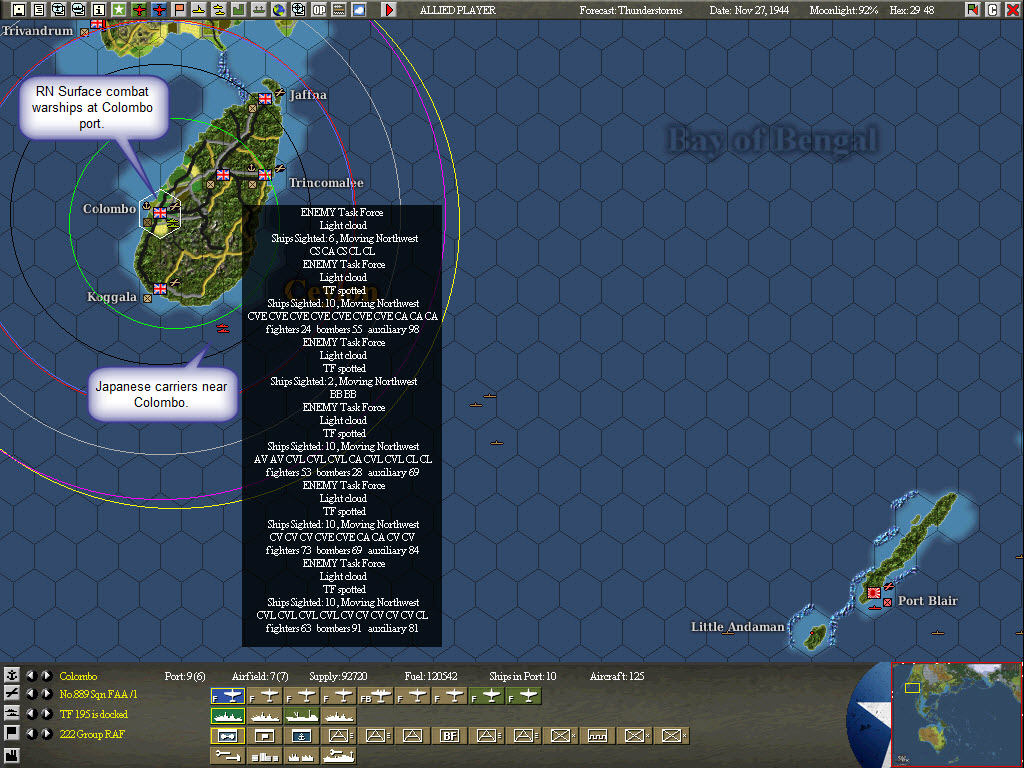Viewport: 1024px width, 768px height.
Task: Click the info 'i' toolbar icon
Action: coord(99,10)
